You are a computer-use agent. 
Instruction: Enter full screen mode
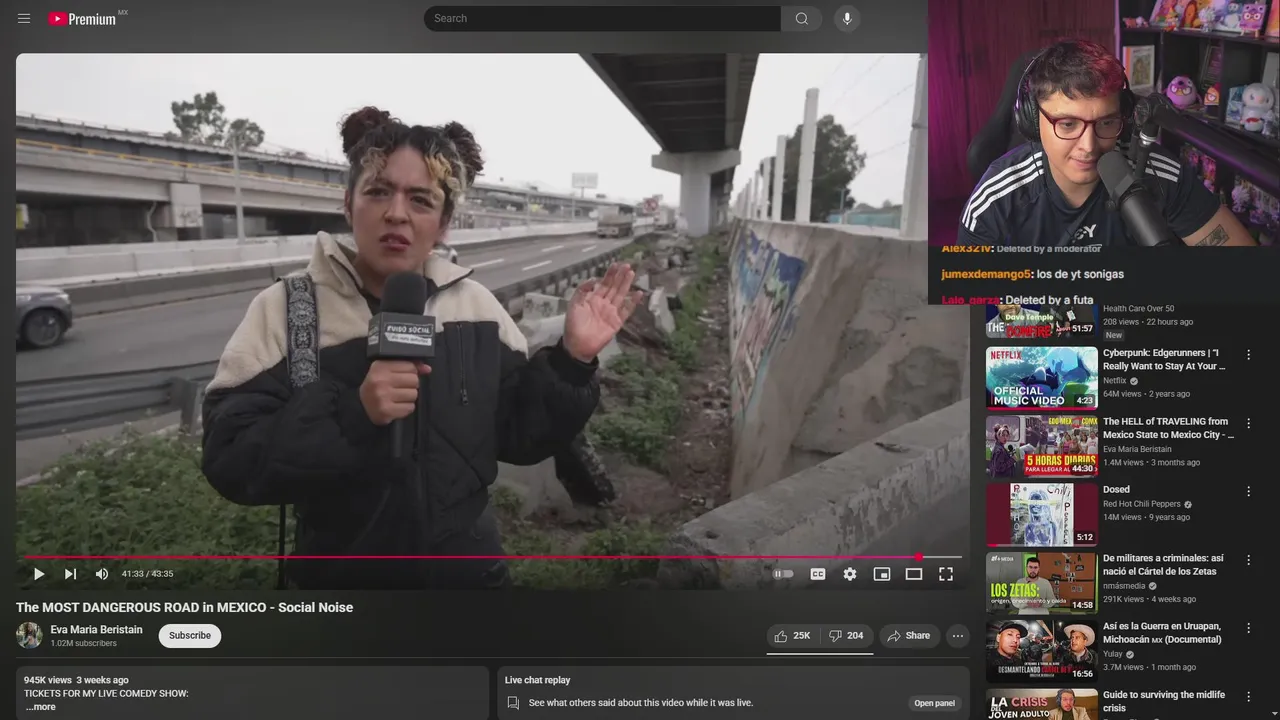pyautogui.click(x=946, y=574)
